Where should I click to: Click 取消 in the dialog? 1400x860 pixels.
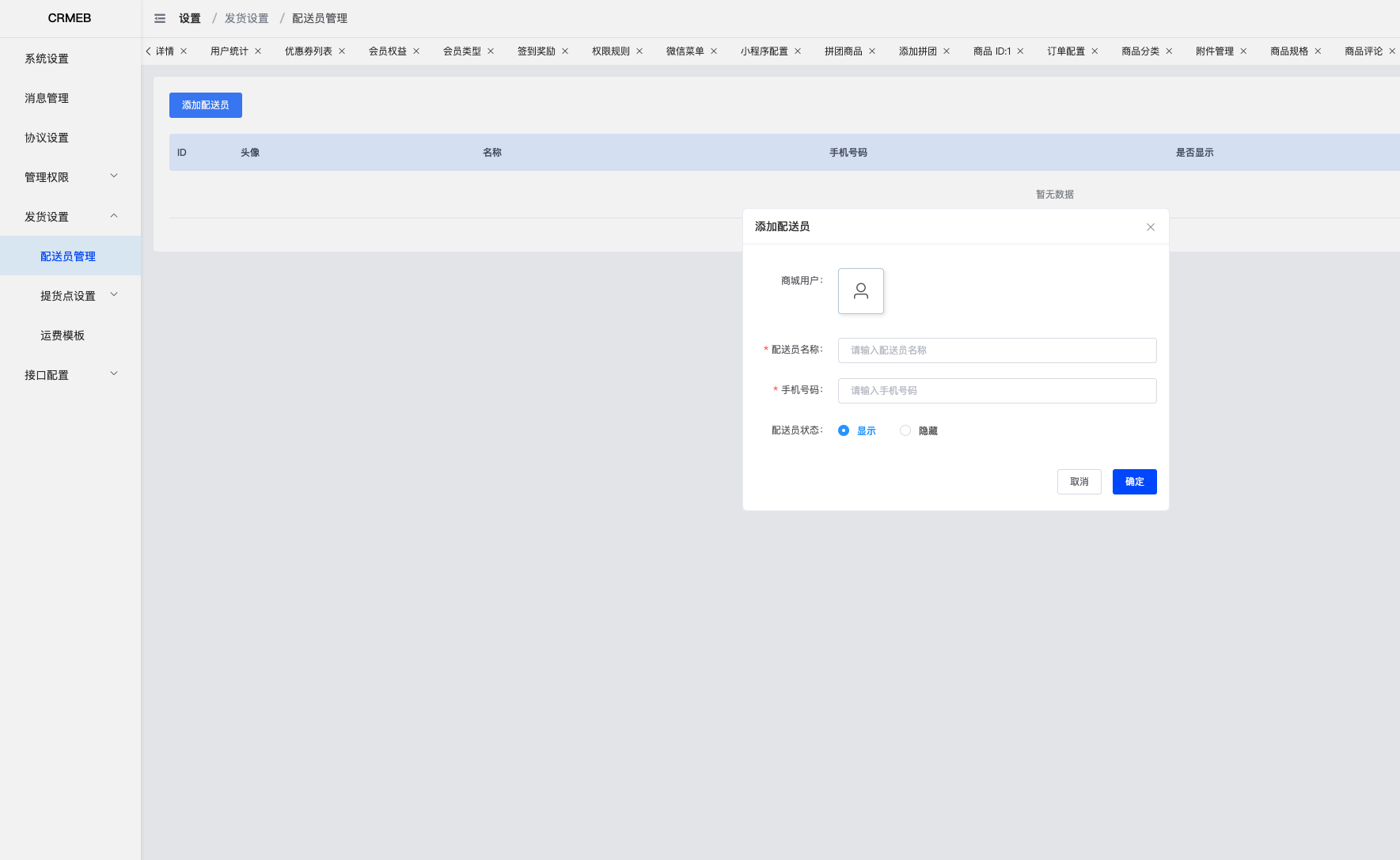click(1079, 482)
